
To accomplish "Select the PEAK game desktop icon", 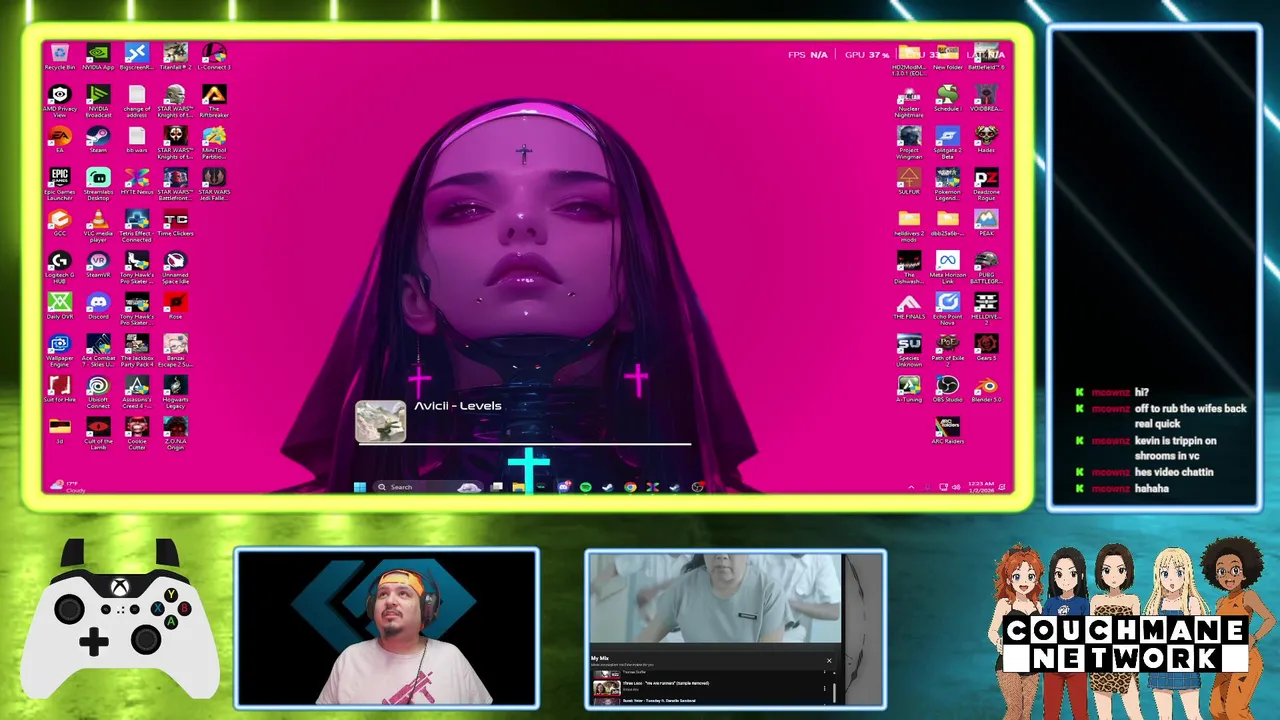I will coord(986,223).
